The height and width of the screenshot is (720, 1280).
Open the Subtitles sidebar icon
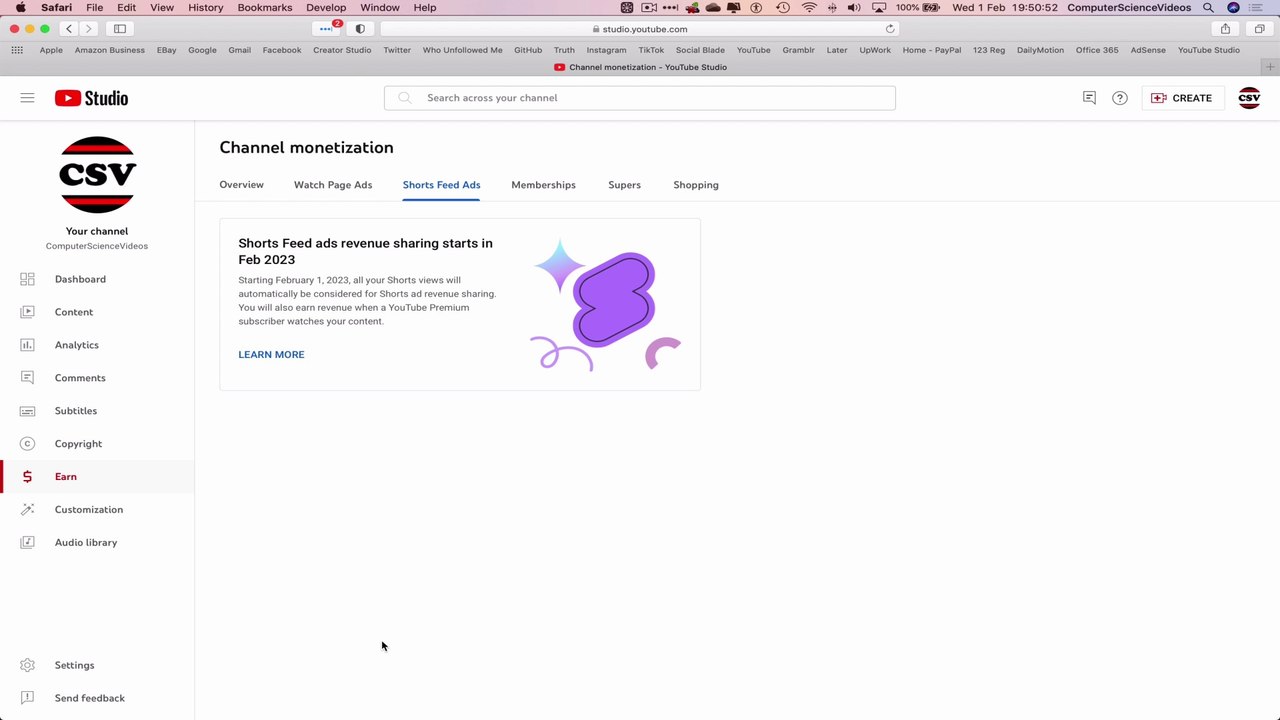27,411
